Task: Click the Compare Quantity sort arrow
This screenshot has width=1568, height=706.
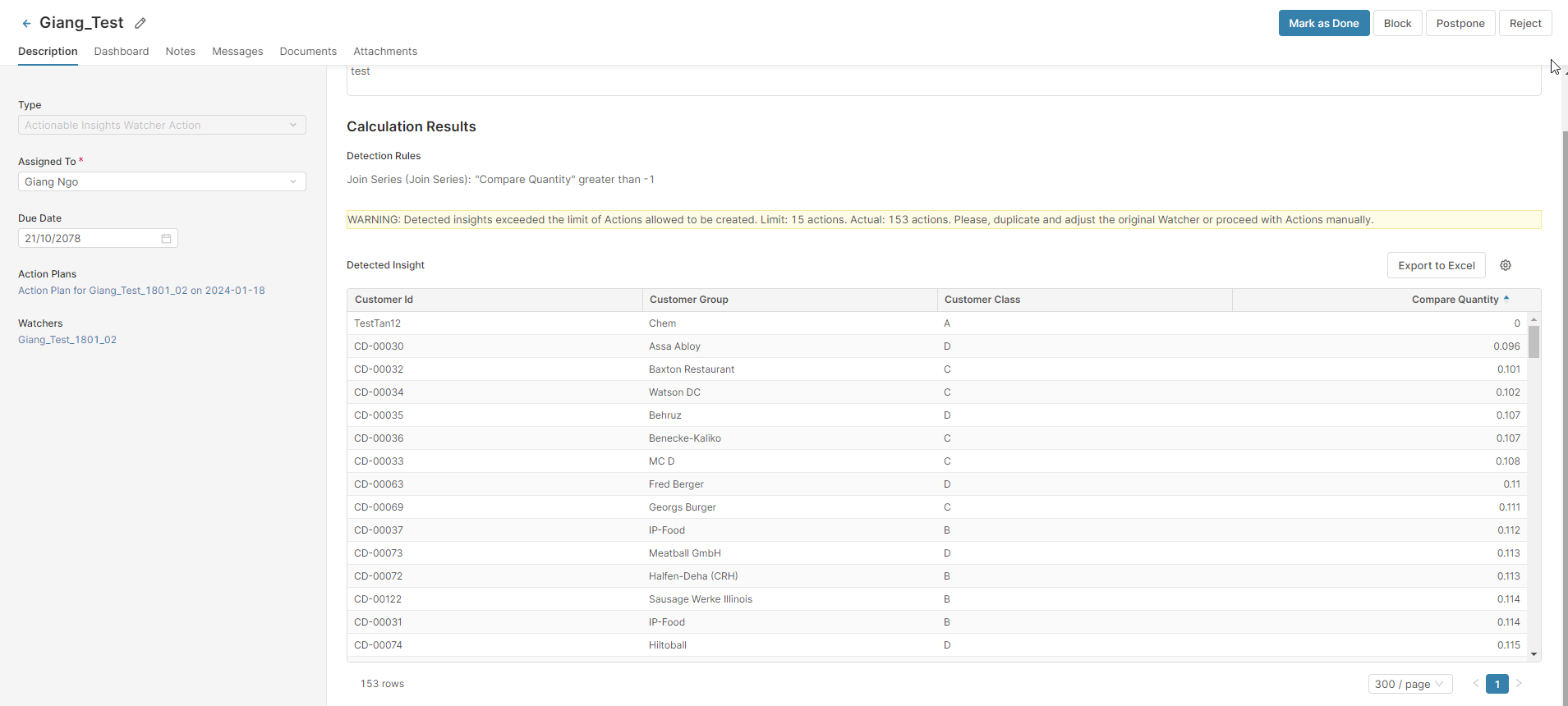Action: [x=1506, y=299]
